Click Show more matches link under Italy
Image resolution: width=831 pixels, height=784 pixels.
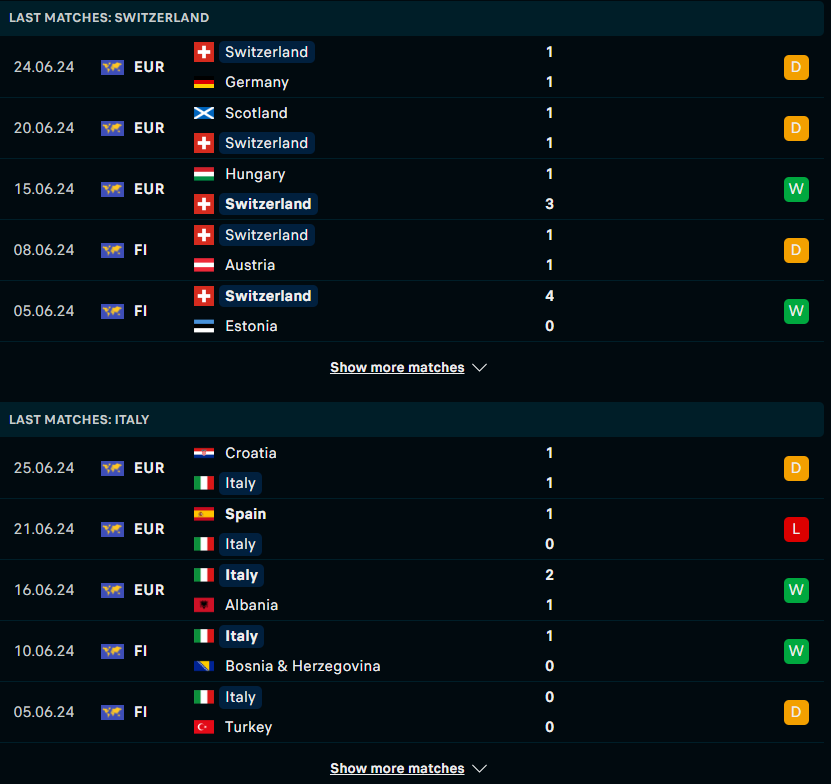click(397, 768)
